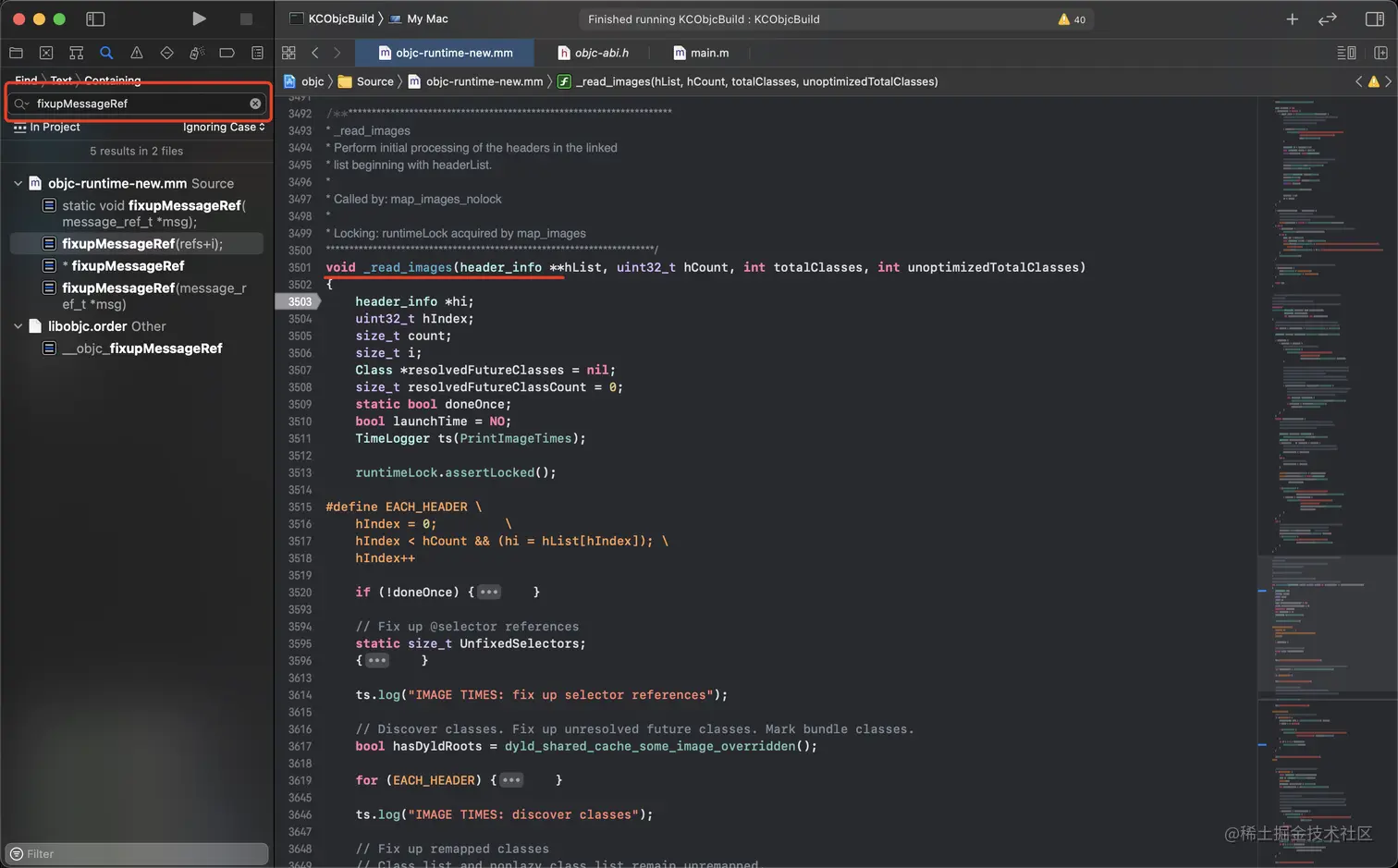Toggle the inspector panel
This screenshot has width=1398, height=868.
click(1374, 18)
